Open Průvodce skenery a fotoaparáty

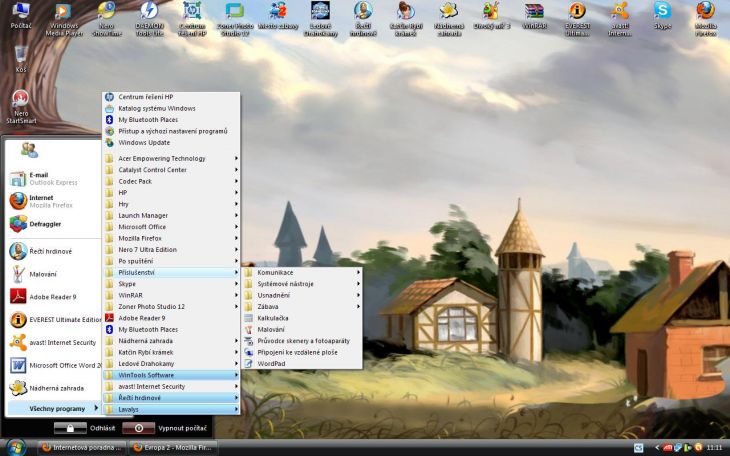302,341
